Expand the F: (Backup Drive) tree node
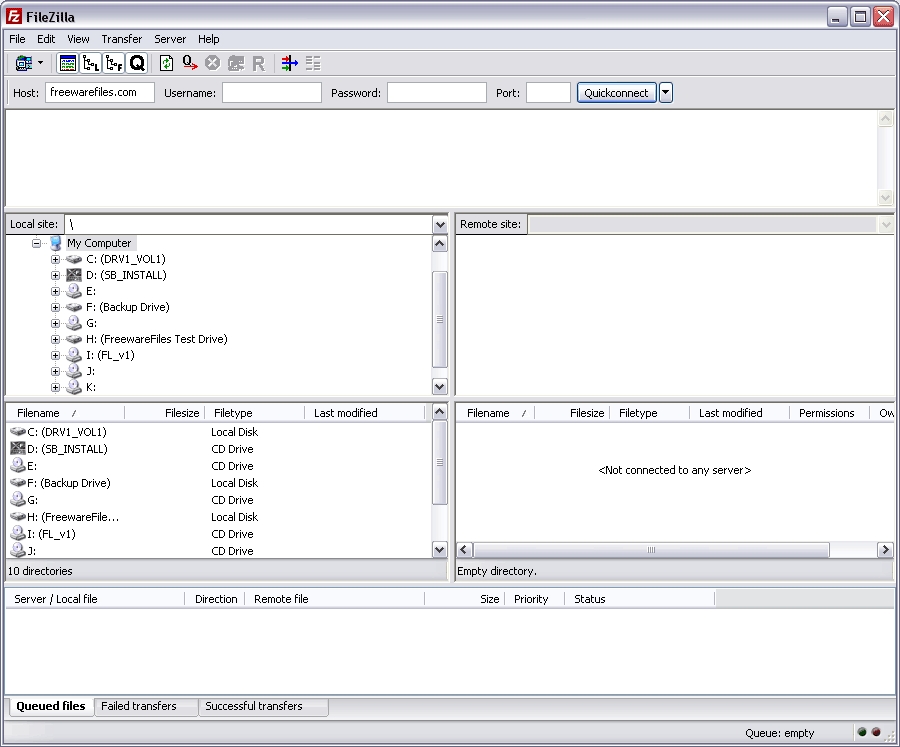 pyautogui.click(x=55, y=308)
